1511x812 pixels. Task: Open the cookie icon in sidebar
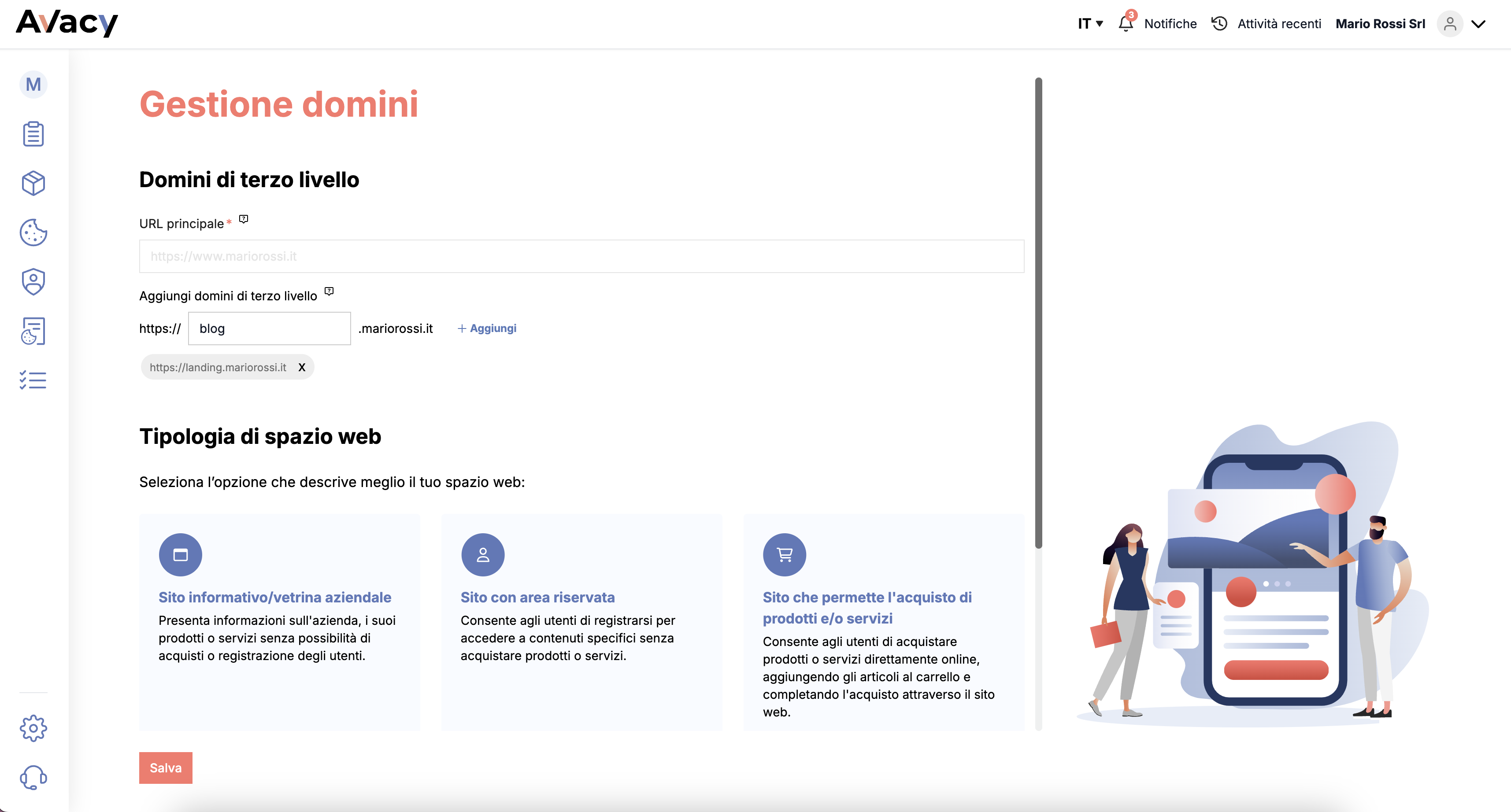pyautogui.click(x=33, y=233)
